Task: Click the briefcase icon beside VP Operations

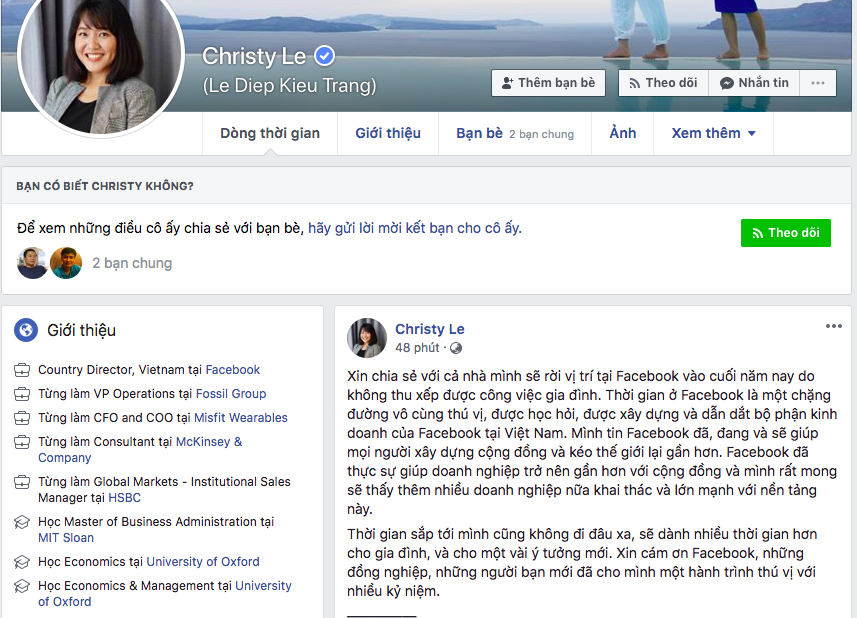Action: pos(22,395)
